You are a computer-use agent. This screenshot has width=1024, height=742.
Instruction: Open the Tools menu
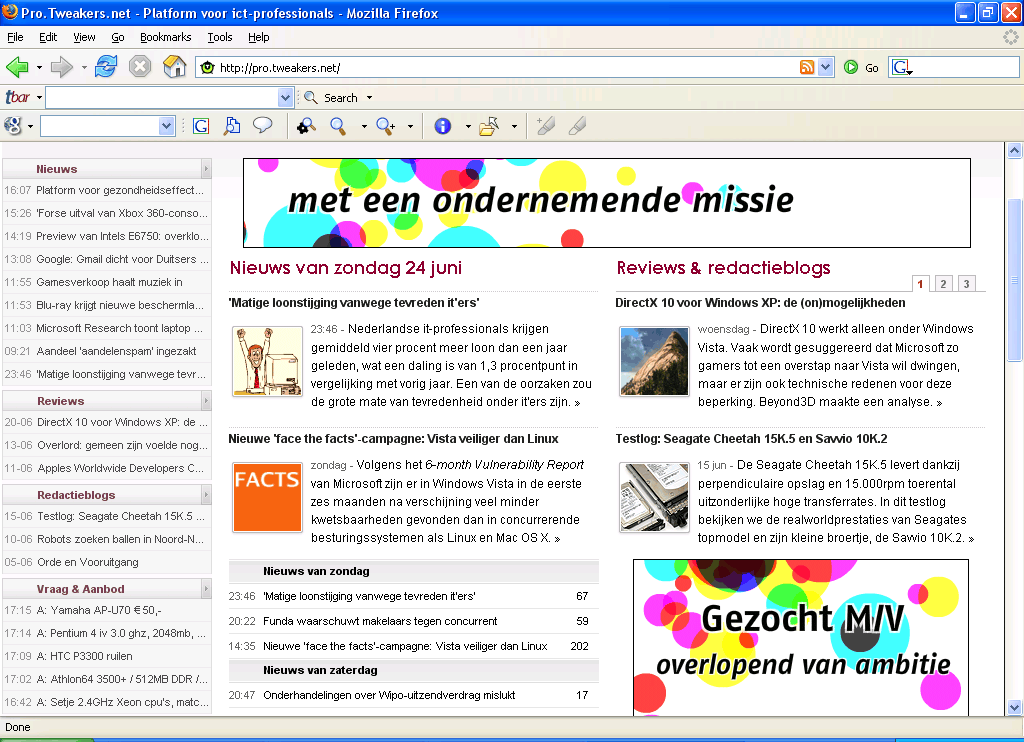click(x=220, y=37)
